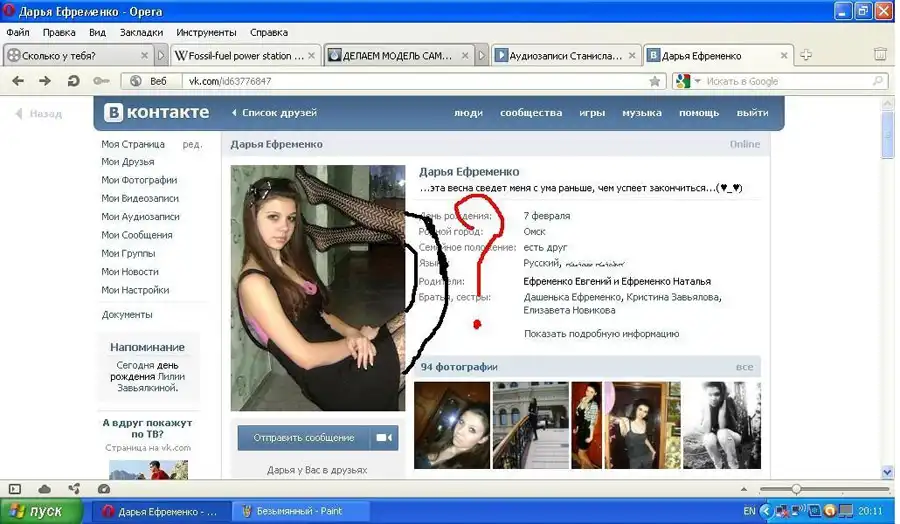This screenshot has width=900, height=524.
Task: Click the Reload page icon
Action: 73,81
